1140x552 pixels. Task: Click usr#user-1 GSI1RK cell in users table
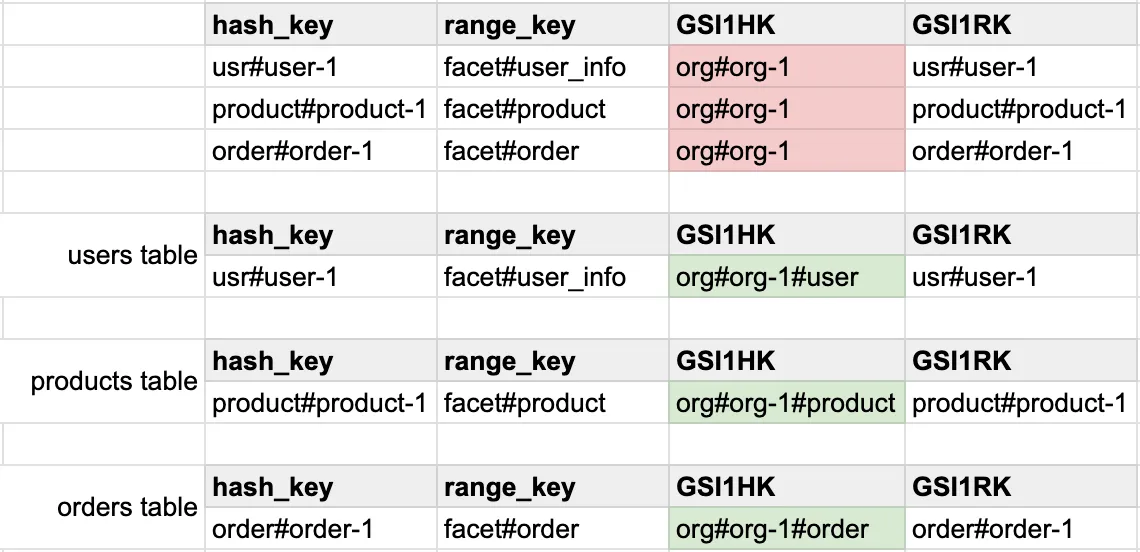click(x=1022, y=277)
